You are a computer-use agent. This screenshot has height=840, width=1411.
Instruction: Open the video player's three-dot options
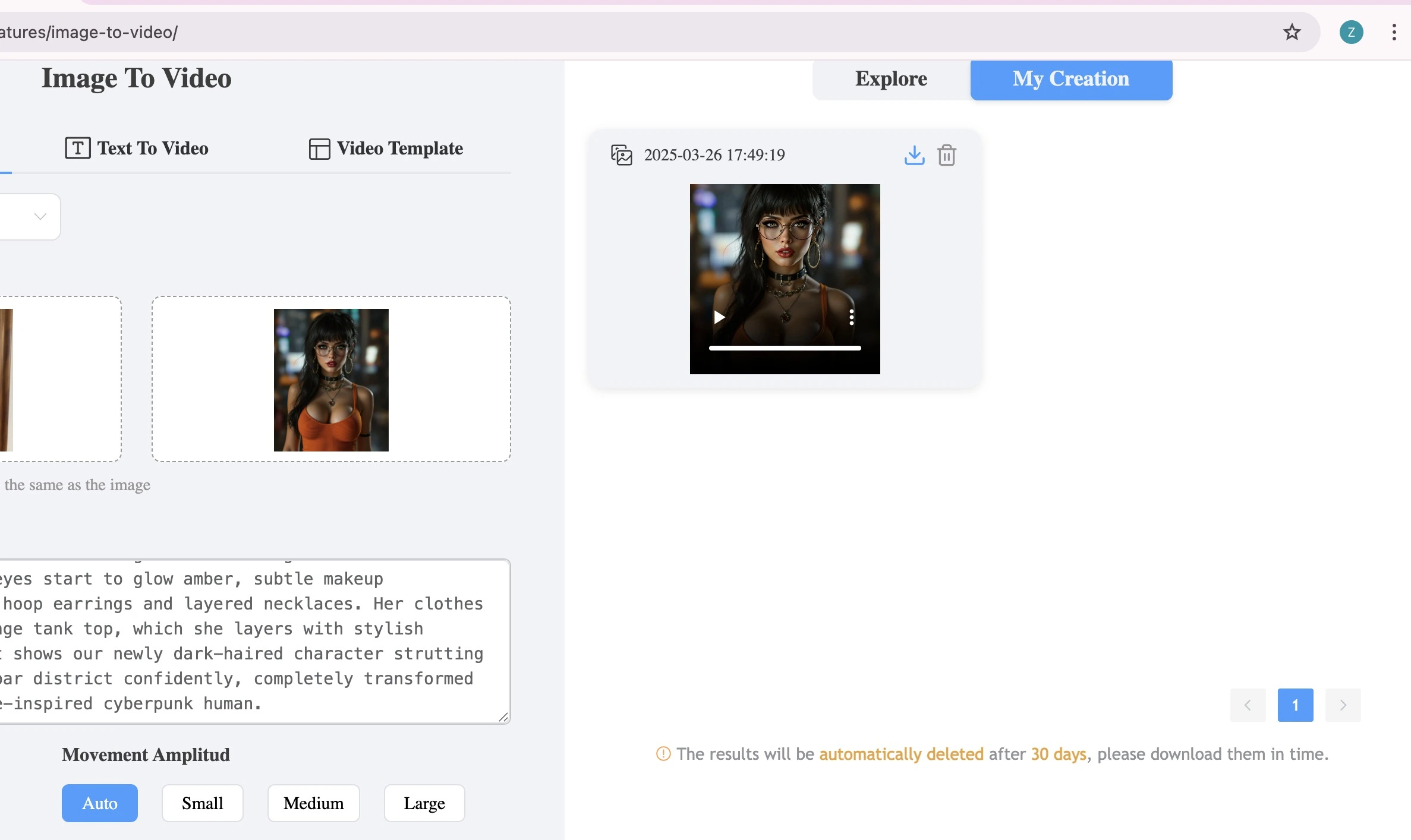(x=851, y=317)
